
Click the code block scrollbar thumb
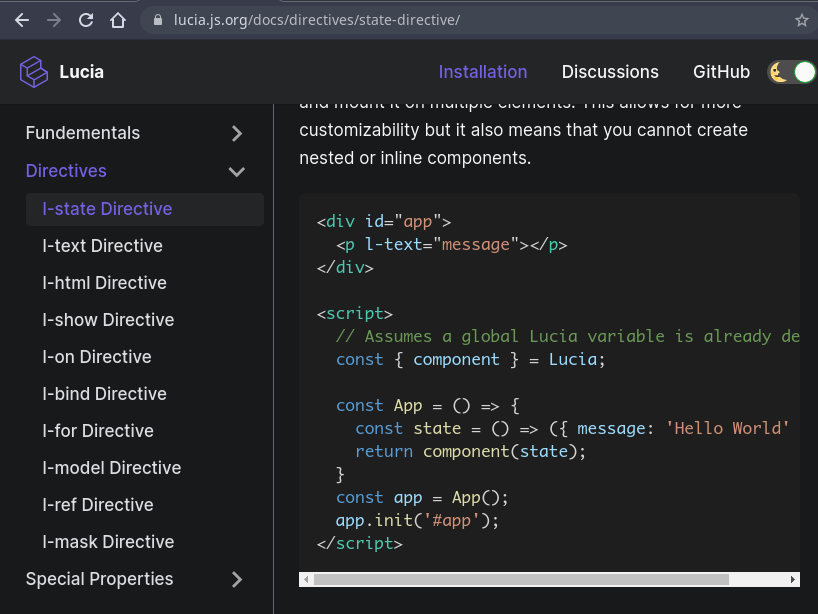(x=521, y=580)
